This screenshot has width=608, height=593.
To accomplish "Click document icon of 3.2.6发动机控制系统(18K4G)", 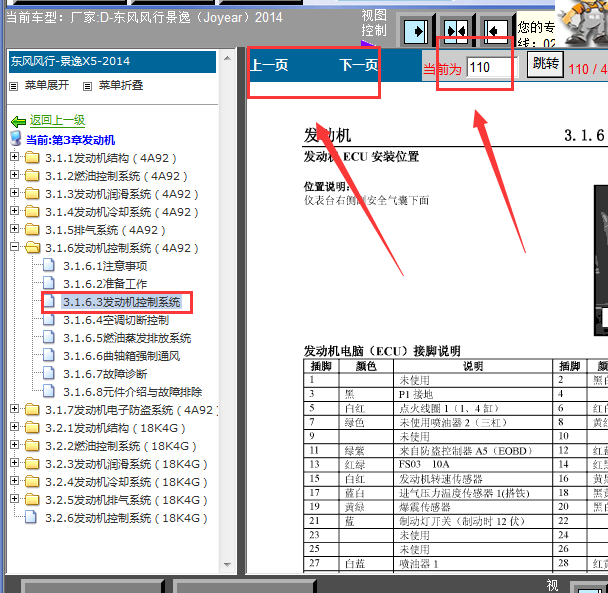I will point(31,517).
